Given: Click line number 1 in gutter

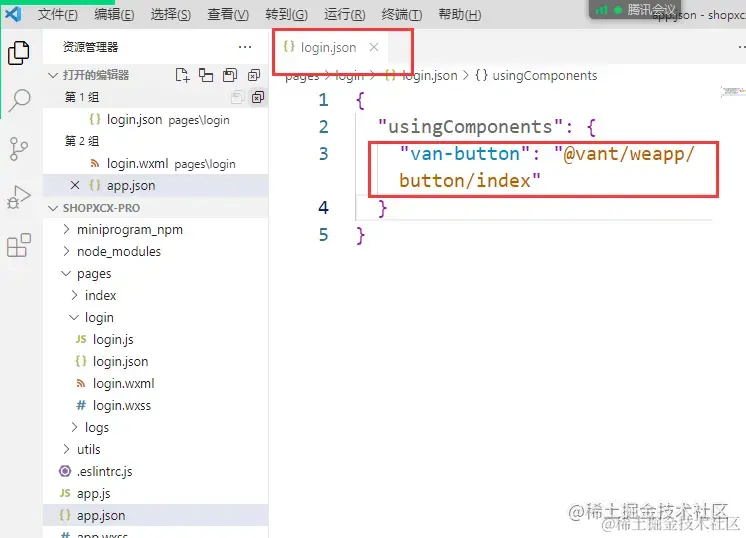Looking at the screenshot, I should (x=324, y=100).
